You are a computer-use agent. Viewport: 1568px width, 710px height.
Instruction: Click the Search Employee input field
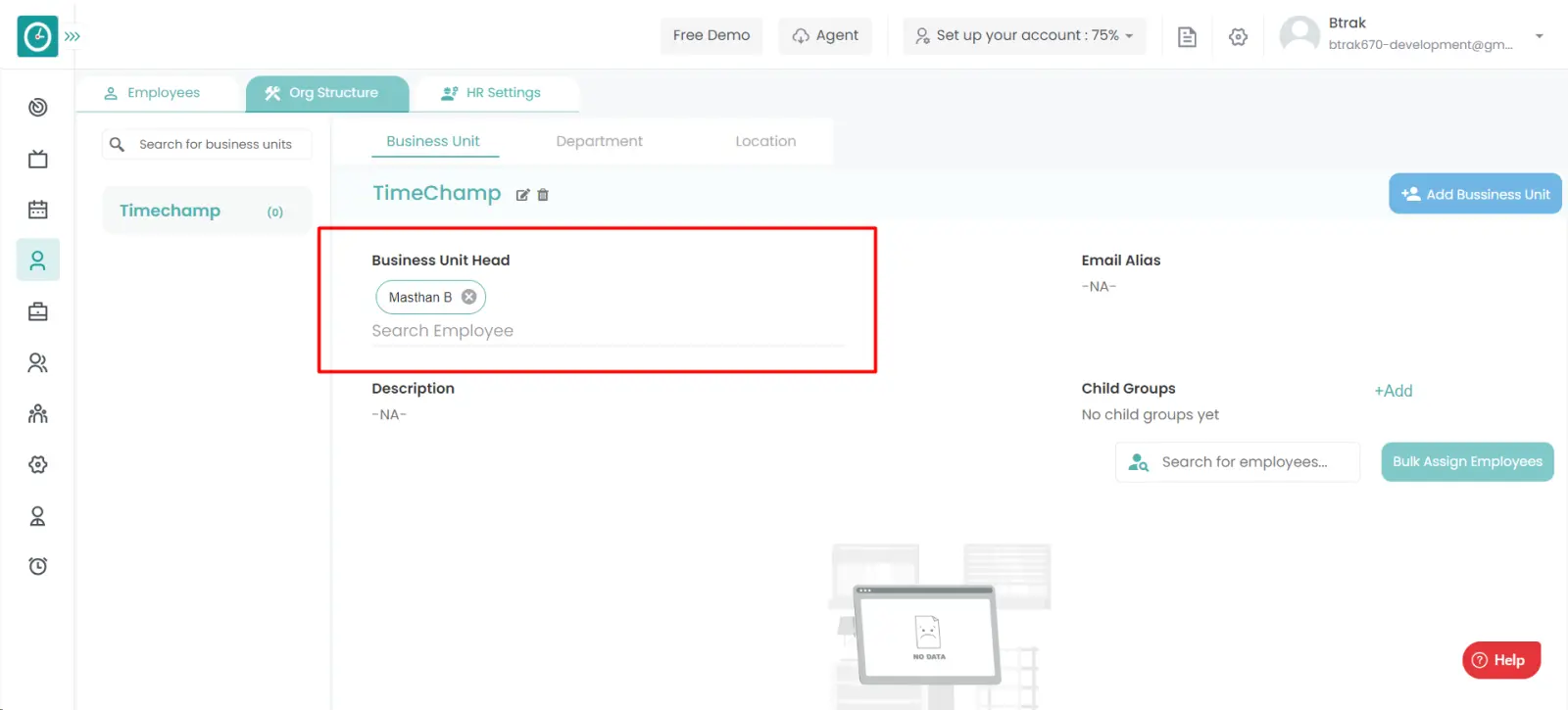(x=608, y=331)
